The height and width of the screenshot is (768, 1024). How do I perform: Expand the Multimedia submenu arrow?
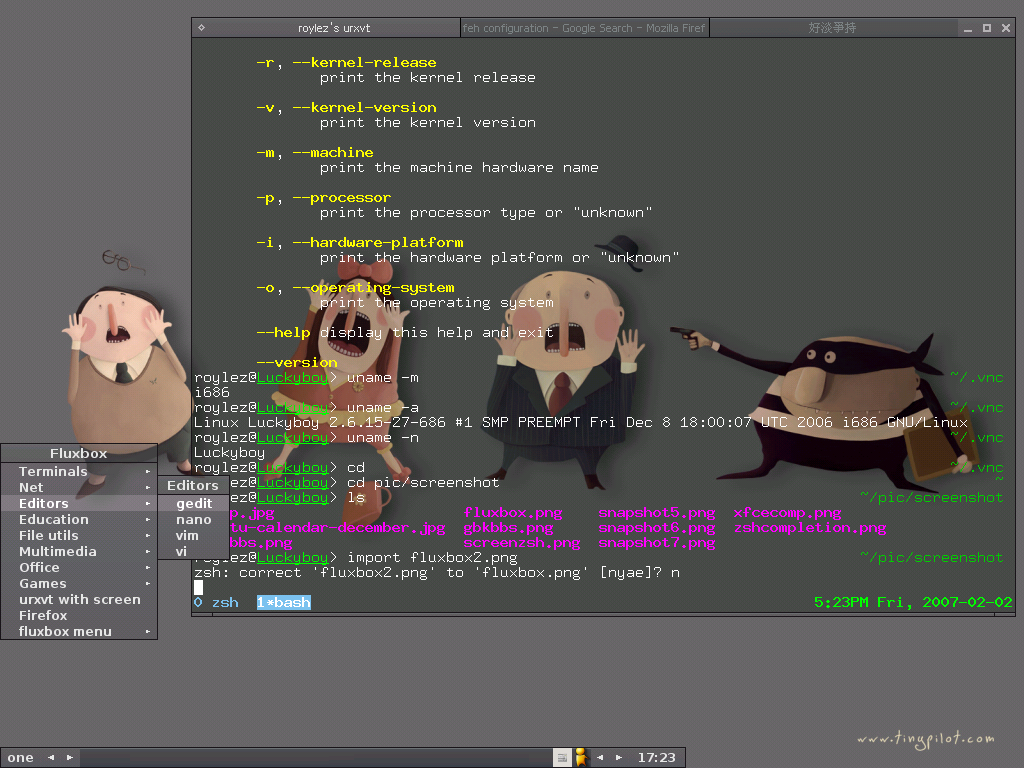tap(148, 552)
